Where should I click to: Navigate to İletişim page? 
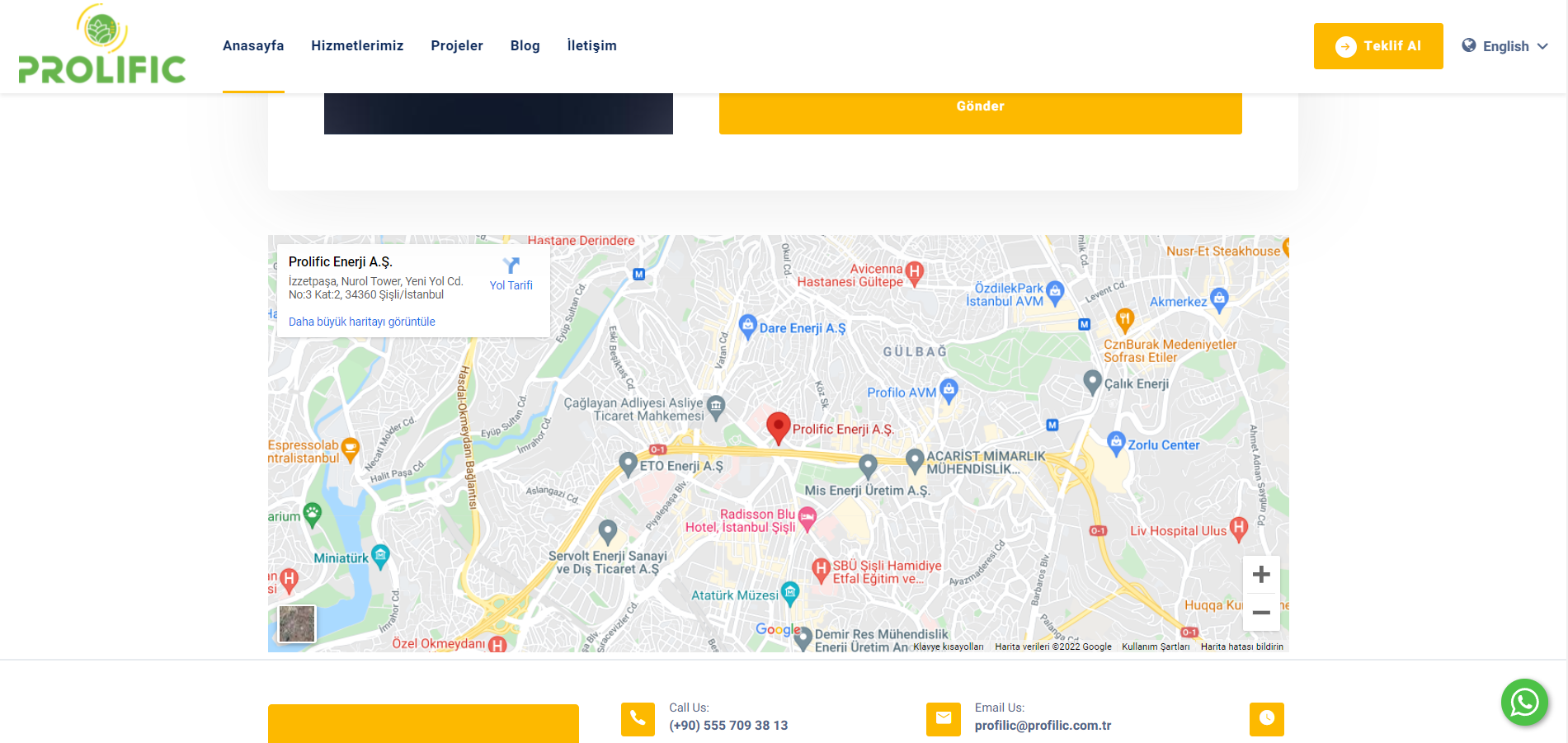(591, 46)
